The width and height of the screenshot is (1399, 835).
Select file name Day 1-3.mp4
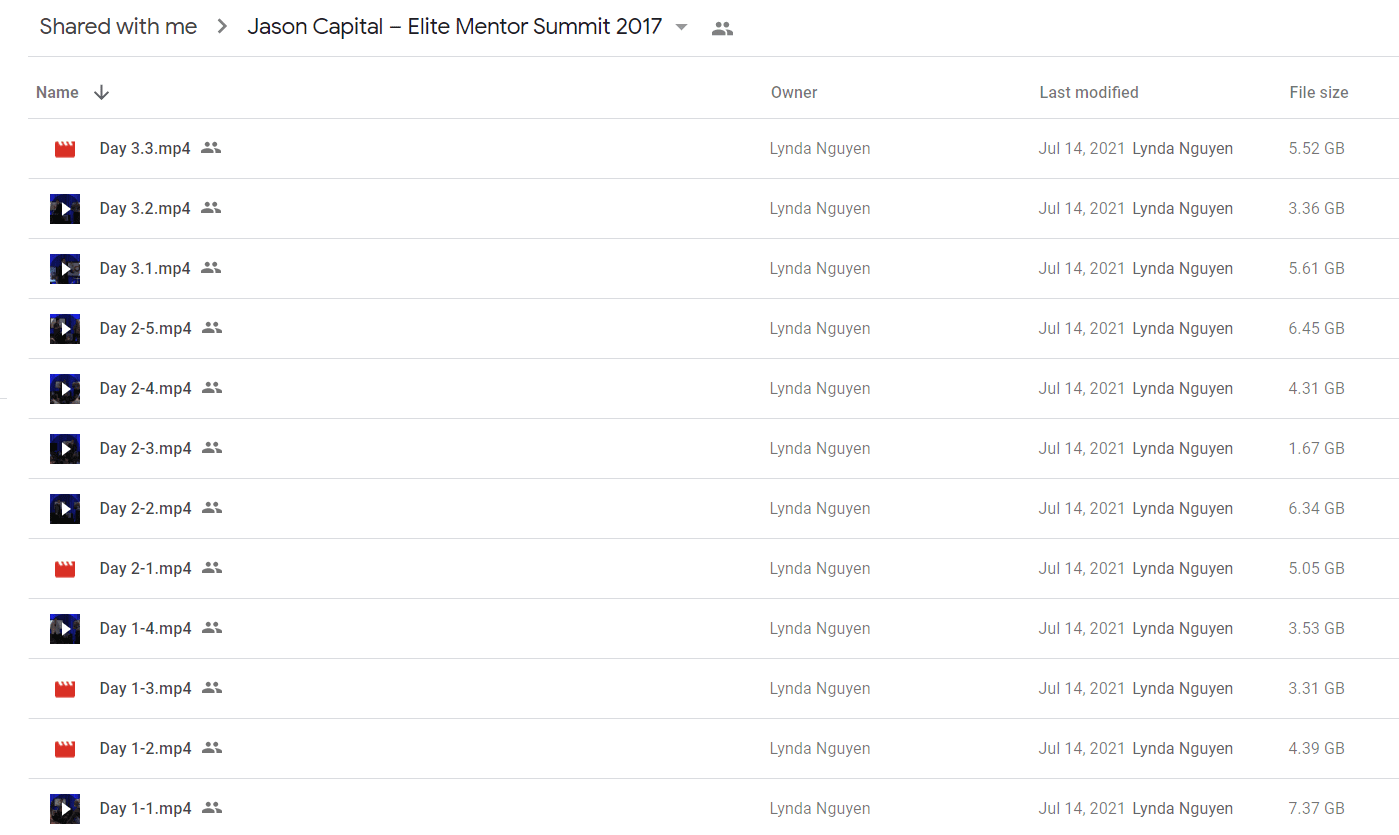coord(146,689)
